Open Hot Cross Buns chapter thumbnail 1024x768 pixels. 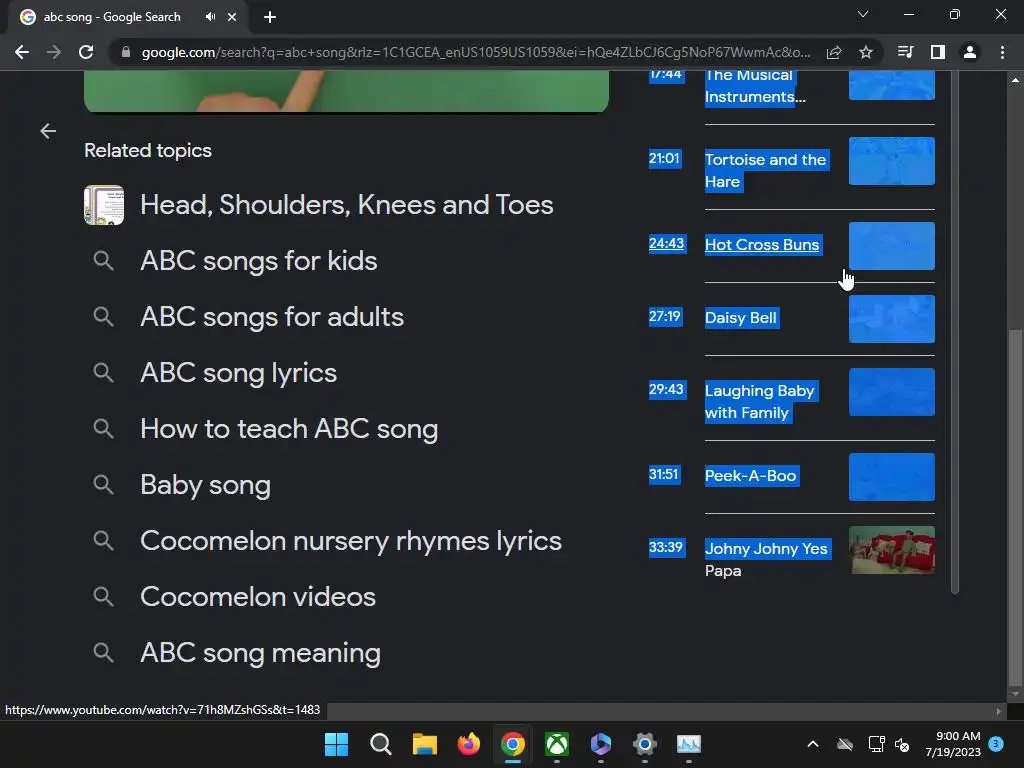click(891, 246)
